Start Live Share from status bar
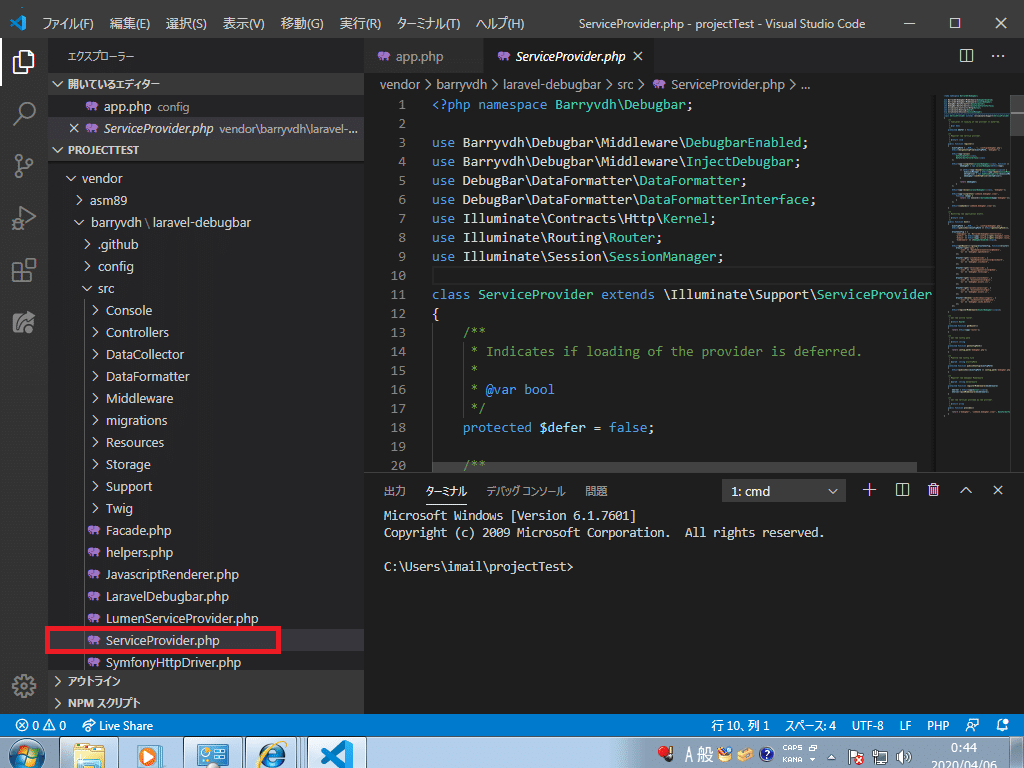Viewport: 1024px width, 768px height. (118, 726)
